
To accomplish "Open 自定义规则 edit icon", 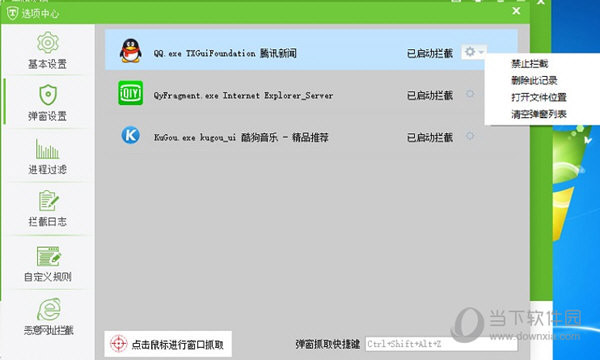I will tap(49, 256).
